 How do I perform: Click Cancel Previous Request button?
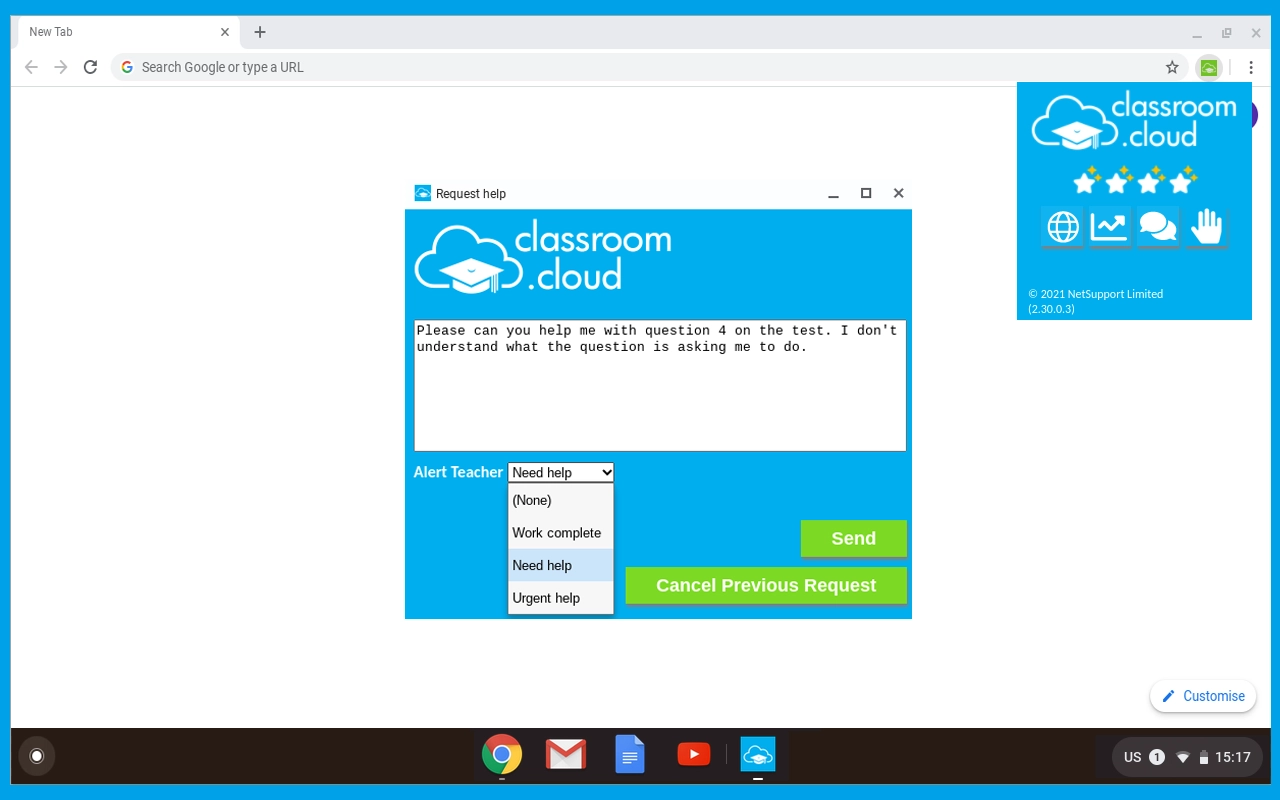tap(766, 585)
